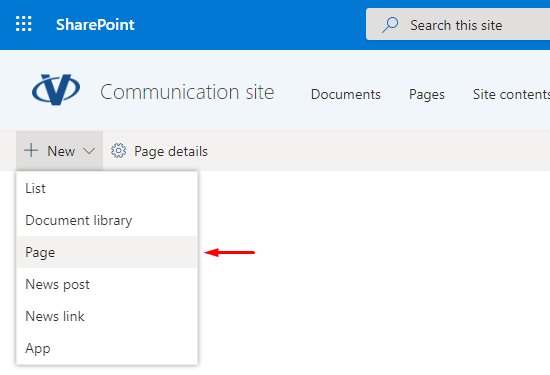This screenshot has height=375, width=550.
Task: Open the Documents navigation link
Action: pos(346,94)
